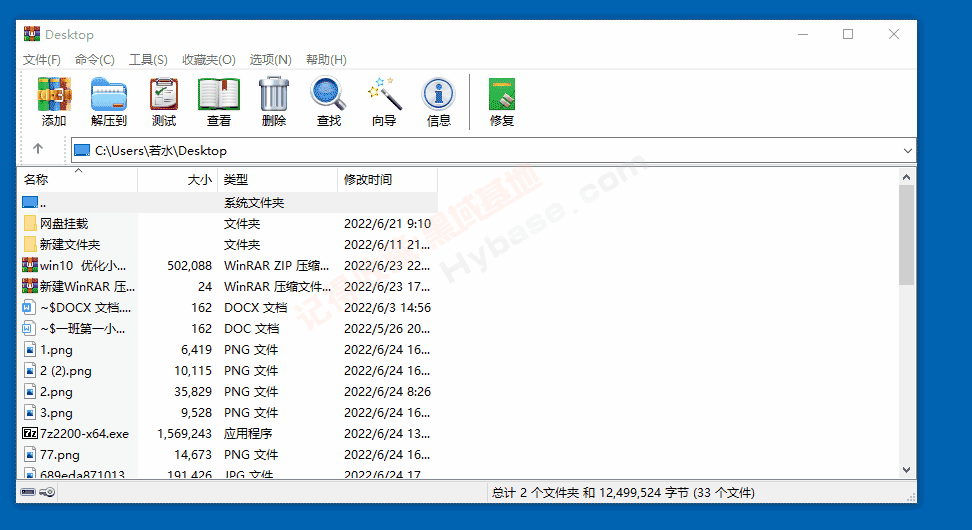Click the scrollbar up arrow
The height and width of the screenshot is (530, 972).
(x=906, y=177)
